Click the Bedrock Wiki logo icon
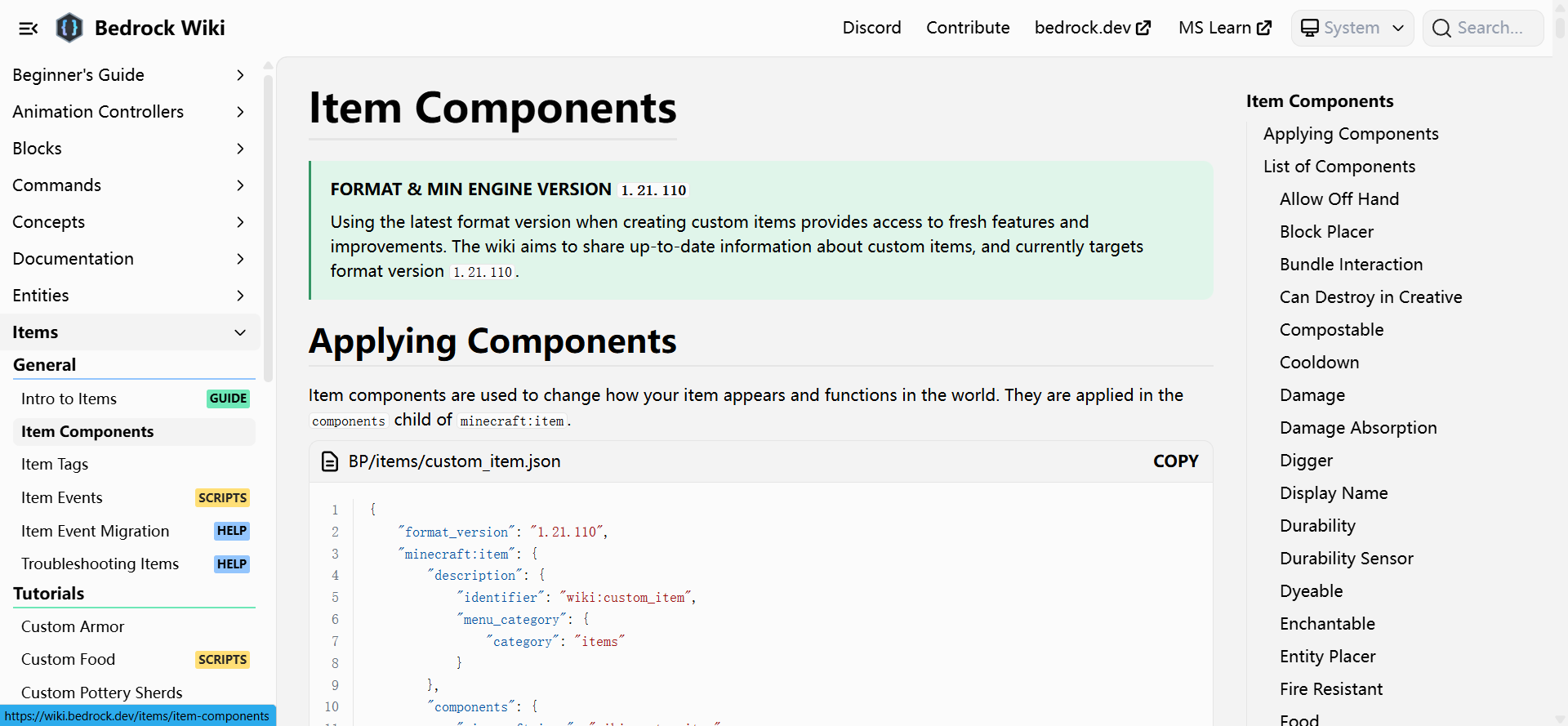Image resolution: width=1568 pixels, height=726 pixels. [x=69, y=28]
